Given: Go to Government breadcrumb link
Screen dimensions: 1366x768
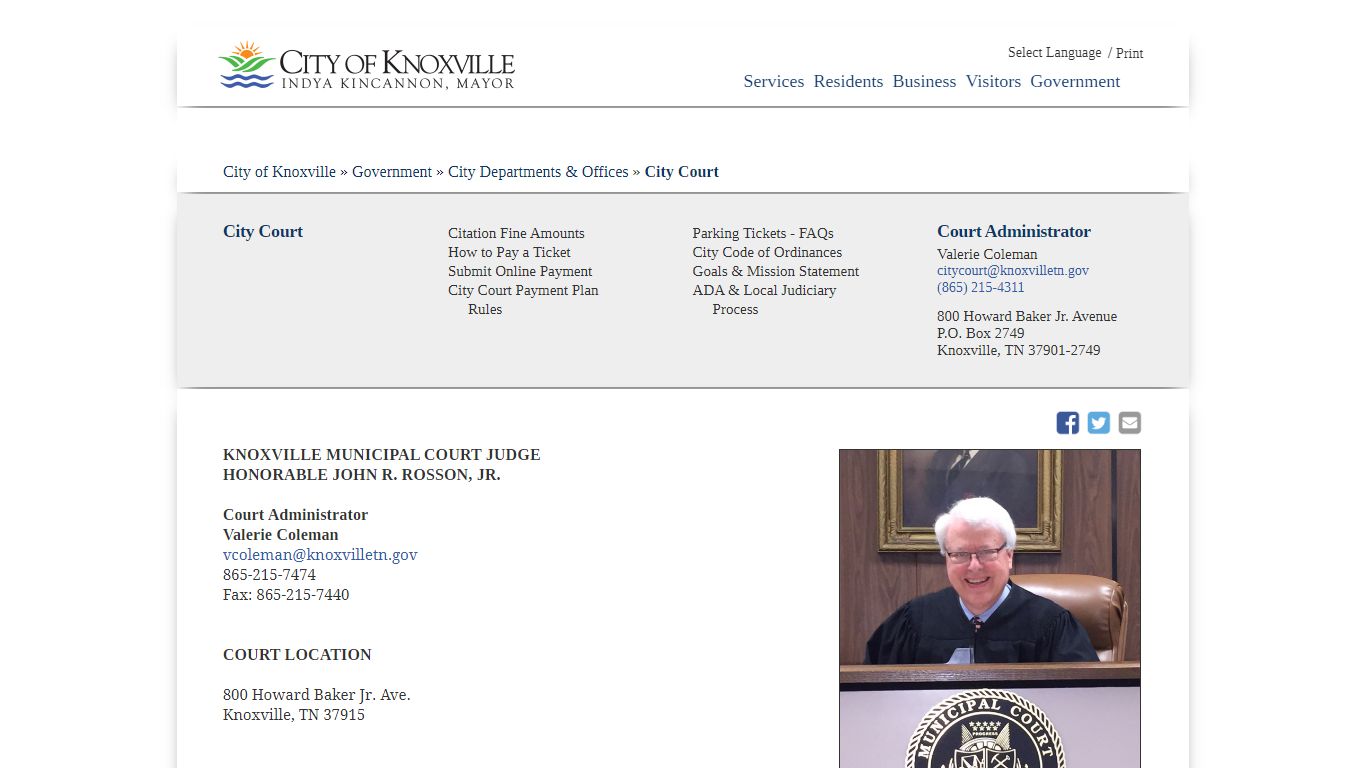Looking at the screenshot, I should 392,172.
